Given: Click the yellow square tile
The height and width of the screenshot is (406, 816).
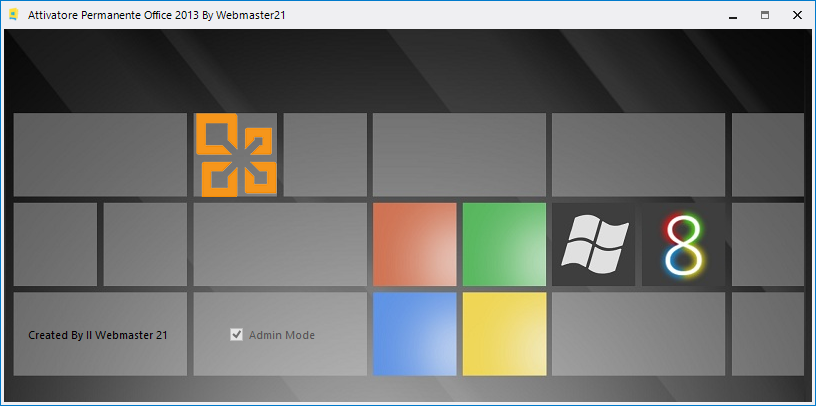Looking at the screenshot, I should pos(504,334).
